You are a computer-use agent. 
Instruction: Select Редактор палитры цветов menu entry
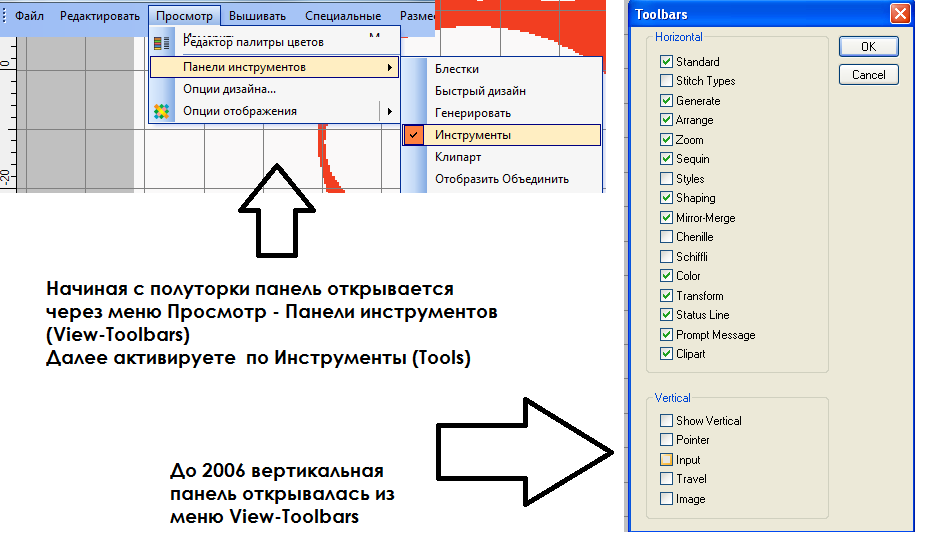click(x=275, y=42)
